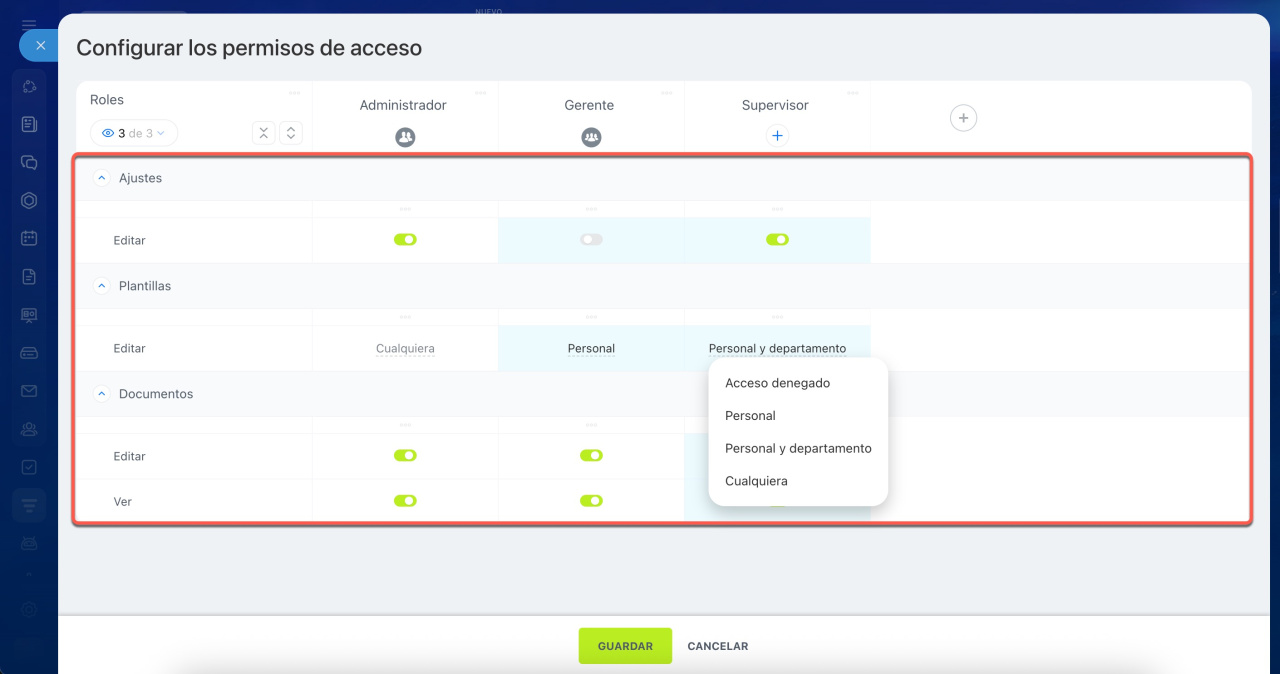Click the Cancelar button
Screen dimensions: 1280x674
[x=717, y=646]
